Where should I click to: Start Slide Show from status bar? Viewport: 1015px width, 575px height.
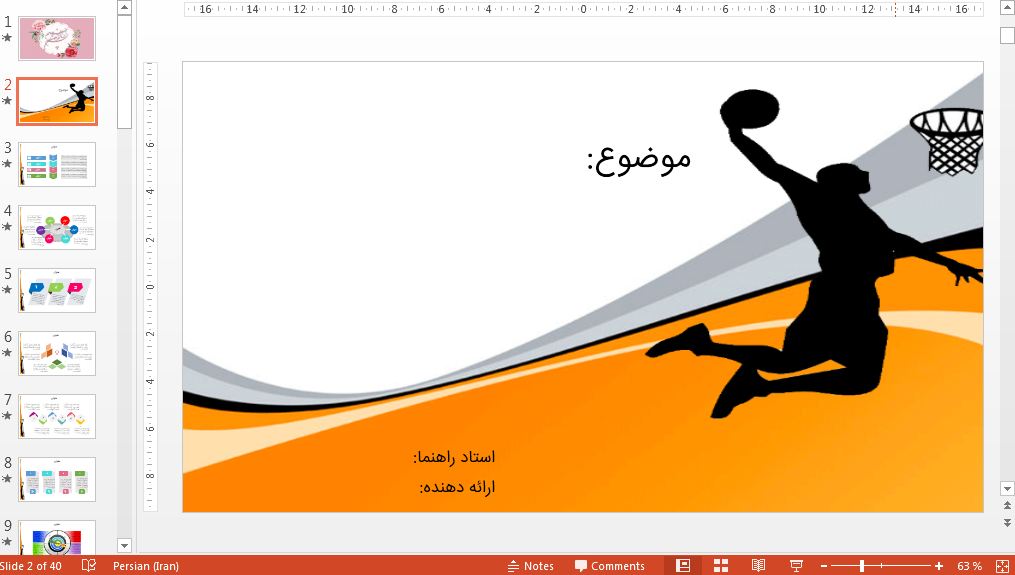pos(796,566)
